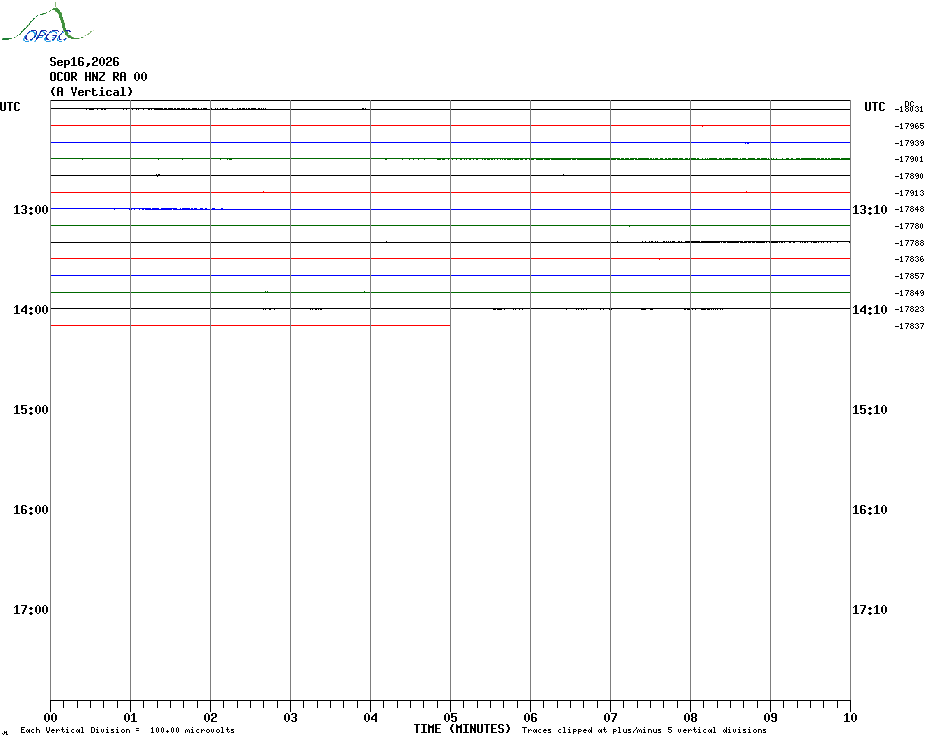Viewport: 930px width, 744px height.
Task: Click the UTC label at top right
Action: point(874,107)
